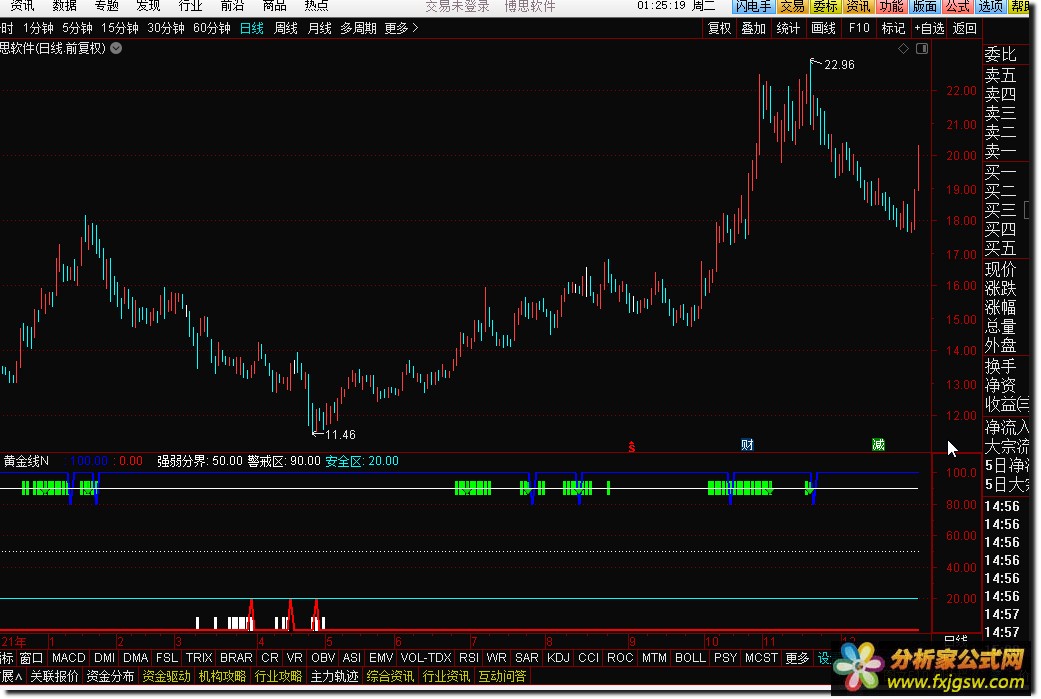Open 互动问答 bottom tab
This screenshot has width=1041, height=699.
click(x=503, y=676)
